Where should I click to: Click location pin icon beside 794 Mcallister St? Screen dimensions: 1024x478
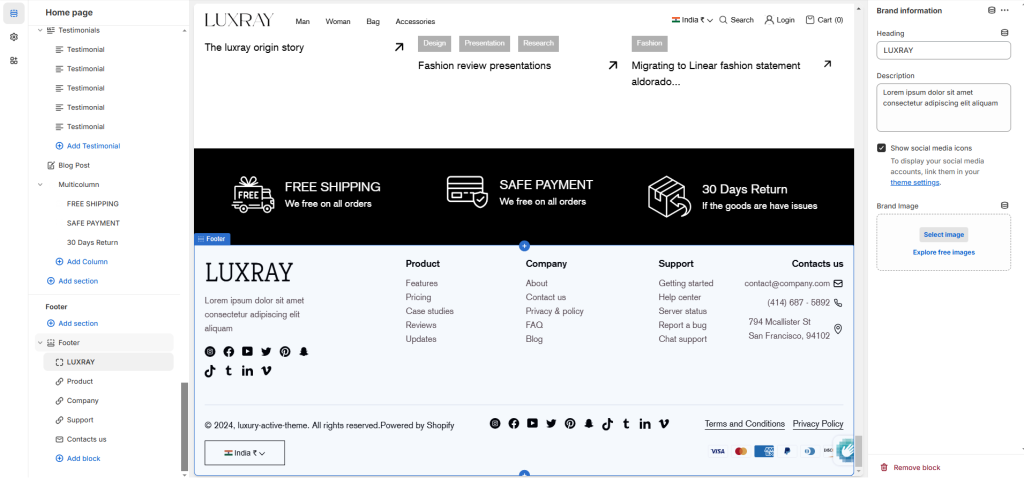pos(838,328)
